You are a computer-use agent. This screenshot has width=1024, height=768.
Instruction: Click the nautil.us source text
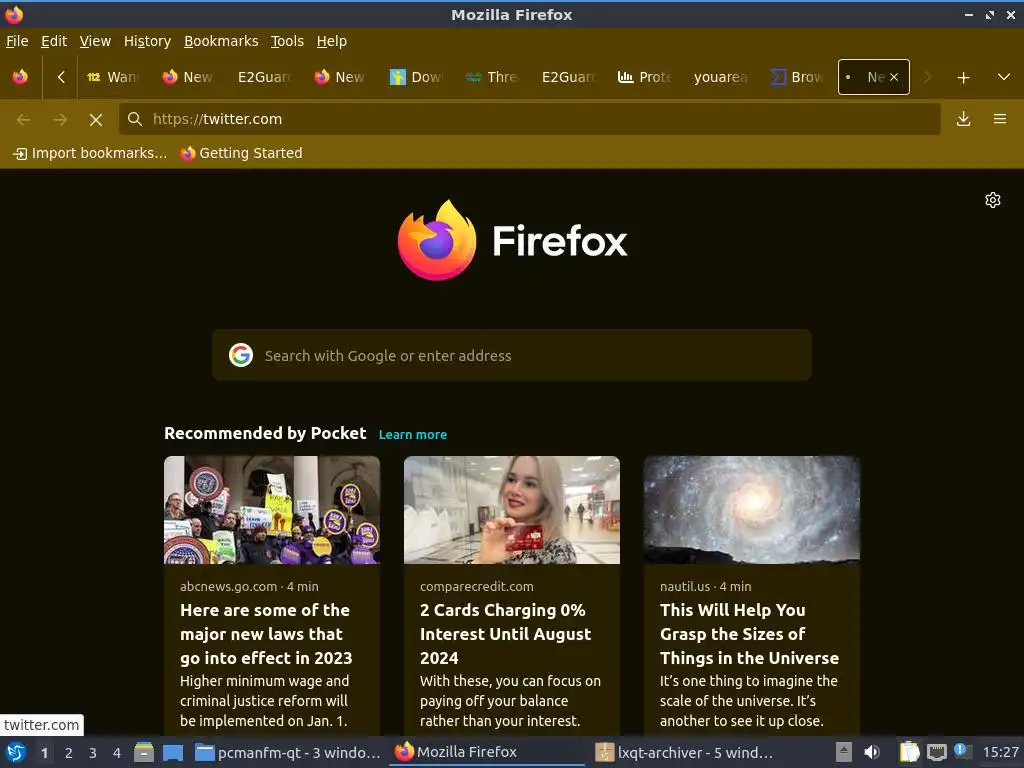click(685, 586)
